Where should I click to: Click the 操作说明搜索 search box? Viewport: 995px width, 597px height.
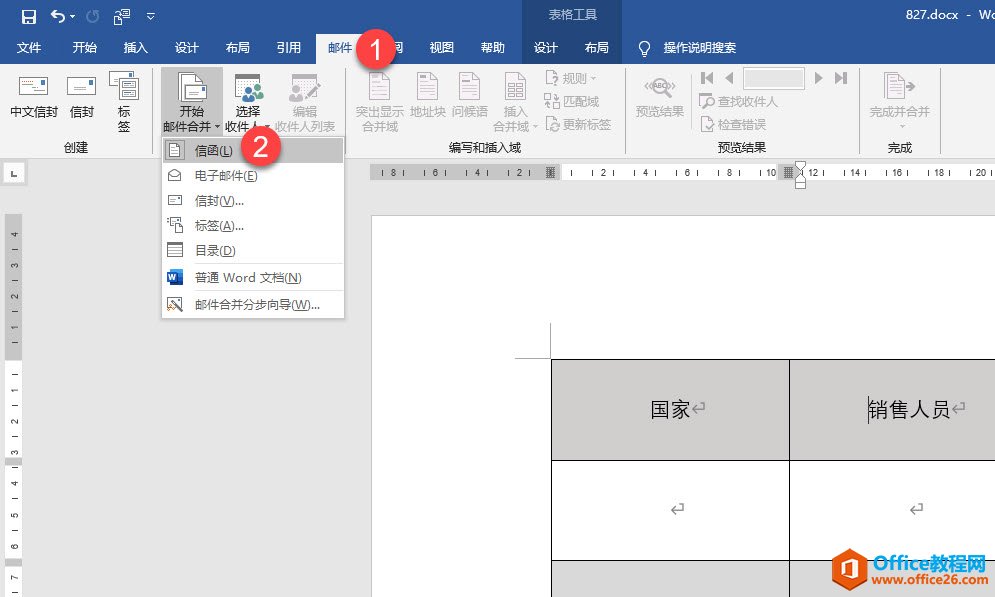click(699, 48)
